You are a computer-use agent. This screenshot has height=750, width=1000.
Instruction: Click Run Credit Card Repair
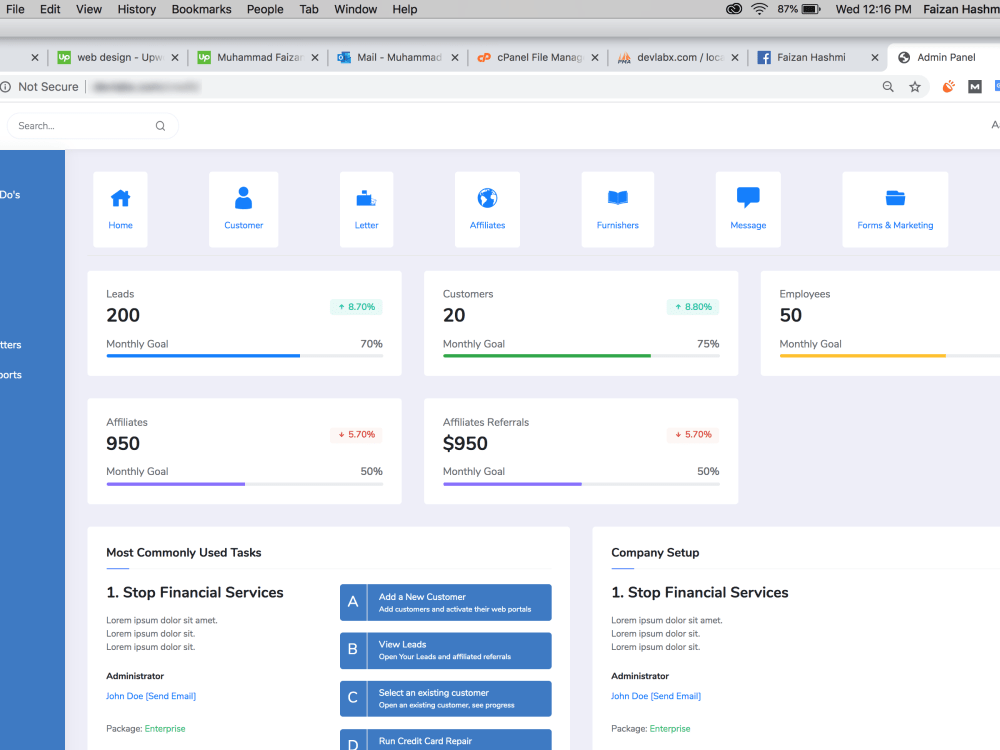[x=445, y=739]
